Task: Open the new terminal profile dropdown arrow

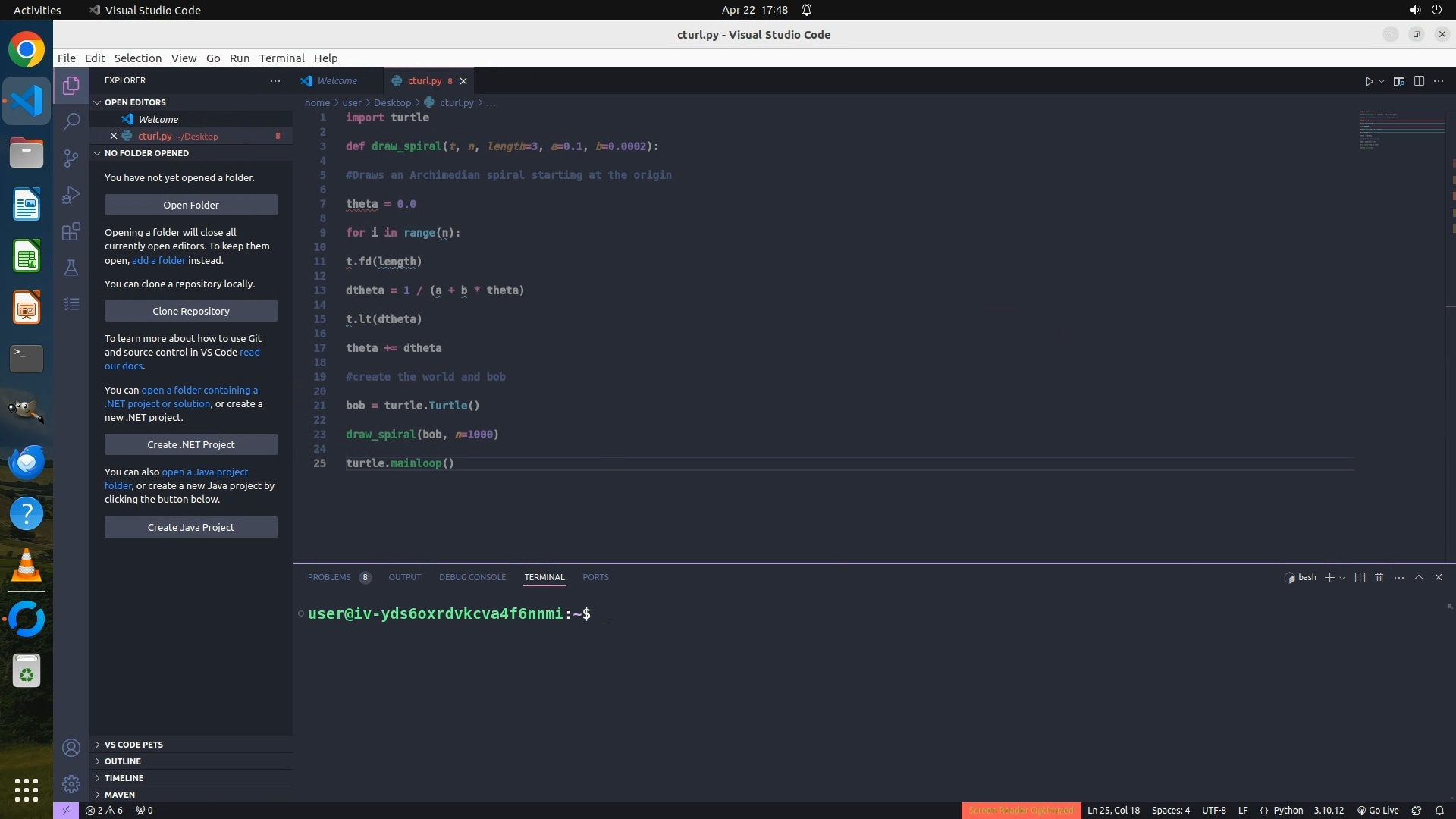Action: [x=1342, y=578]
